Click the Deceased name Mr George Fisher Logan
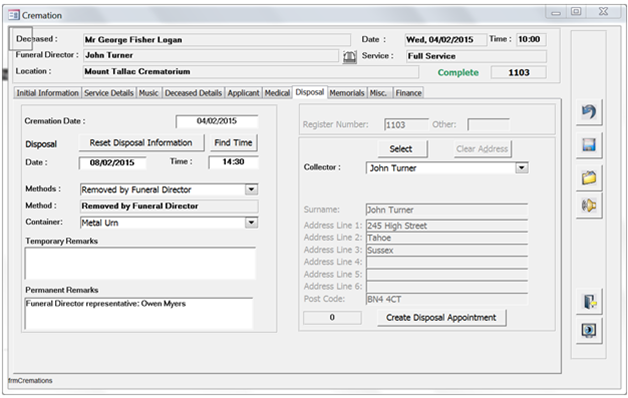The image size is (628, 398). (217, 40)
